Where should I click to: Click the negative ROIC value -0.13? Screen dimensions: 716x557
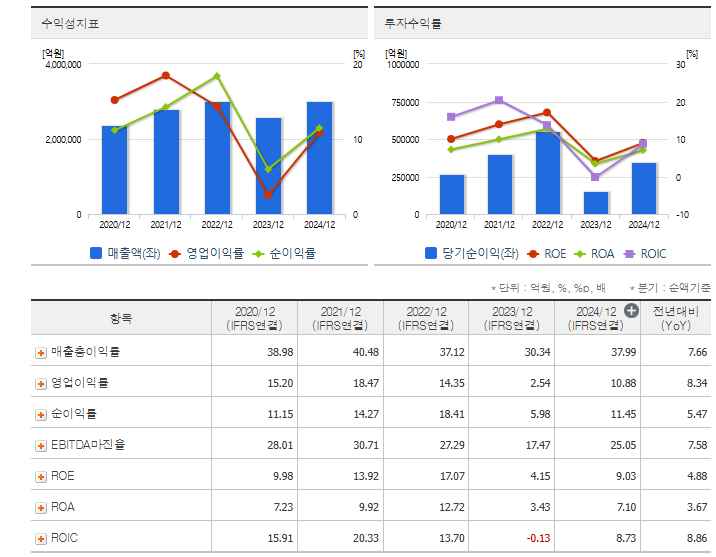click(538, 538)
